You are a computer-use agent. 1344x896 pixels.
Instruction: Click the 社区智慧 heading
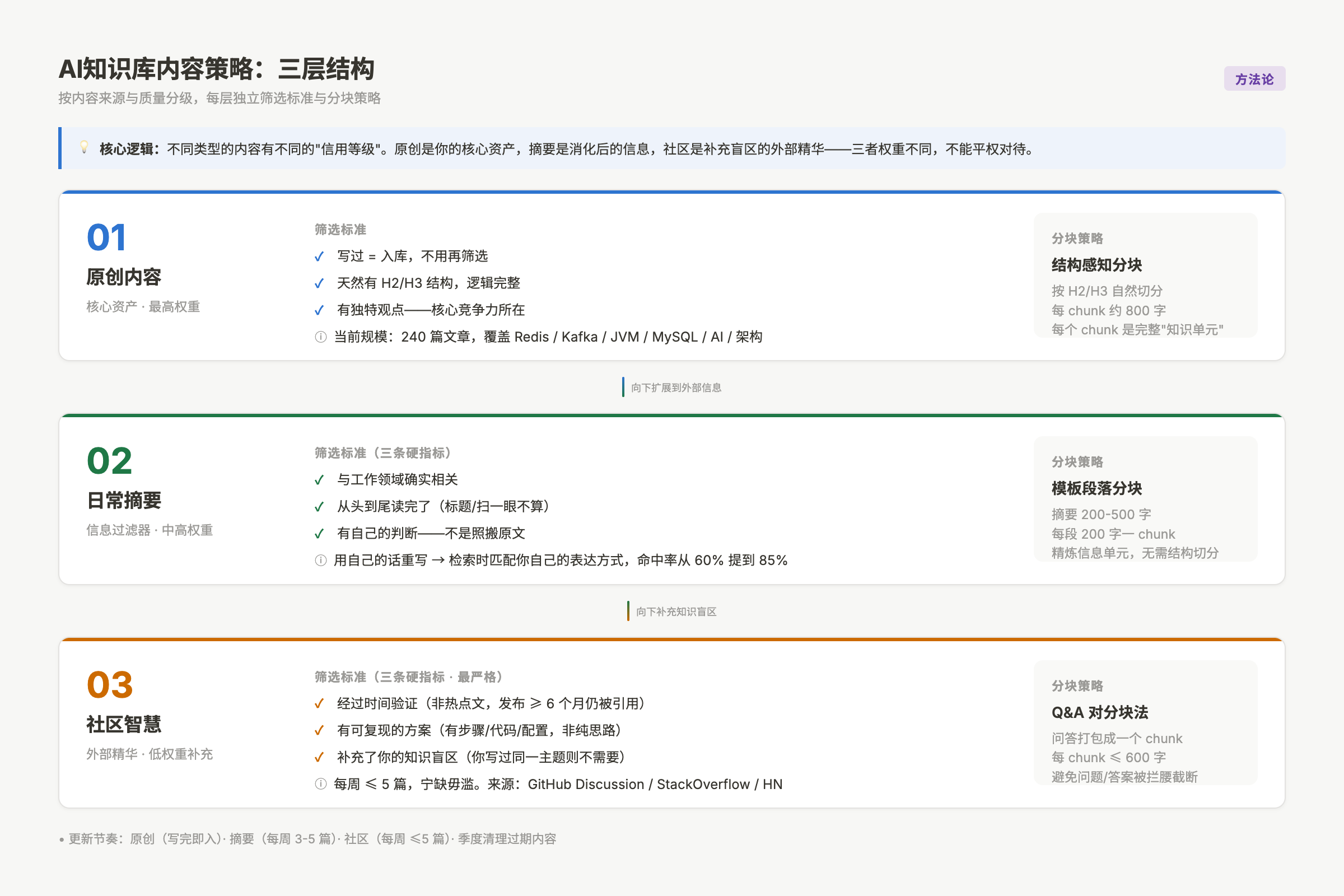[x=123, y=725]
